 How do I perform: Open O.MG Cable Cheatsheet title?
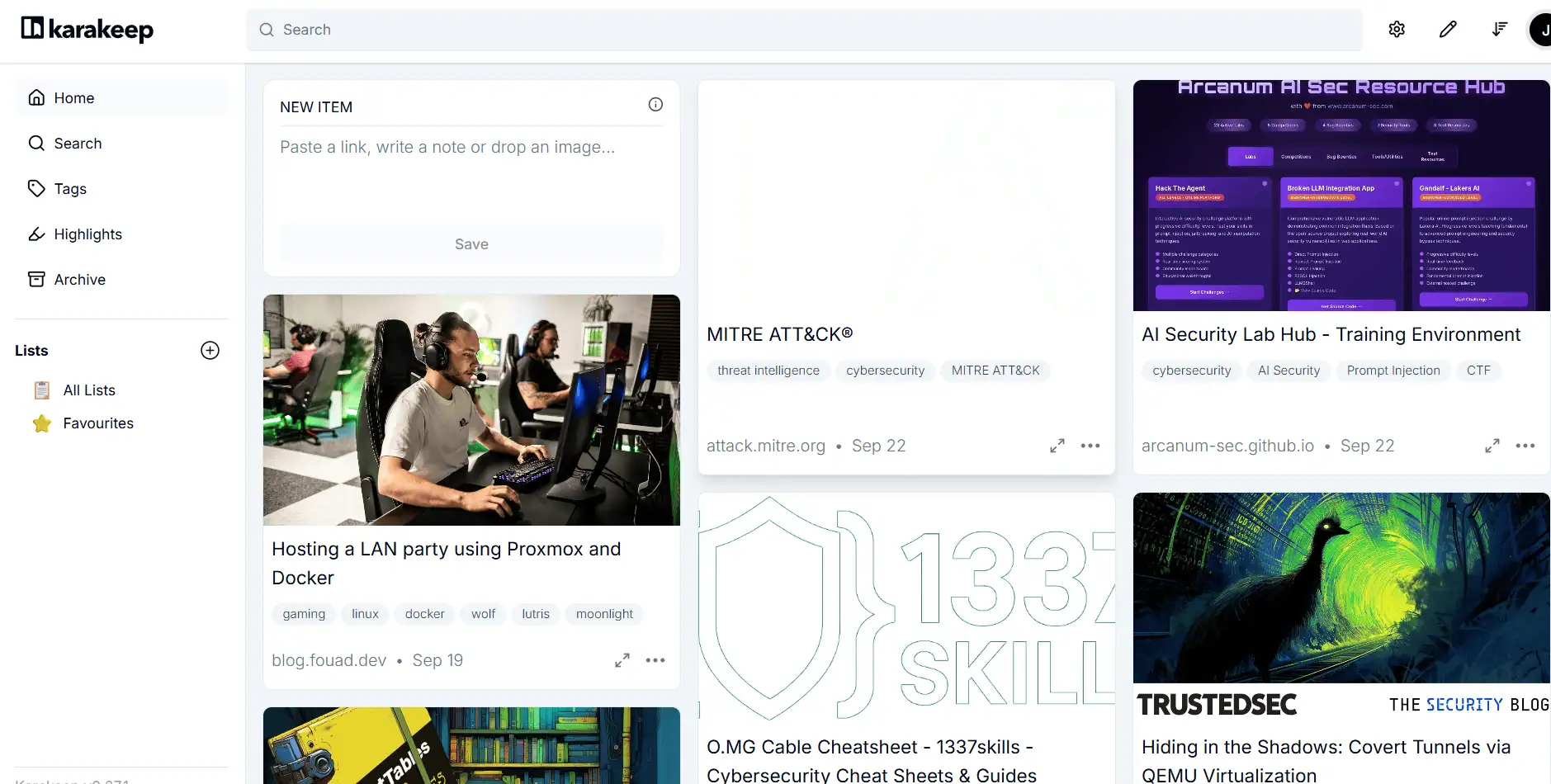[x=872, y=760]
